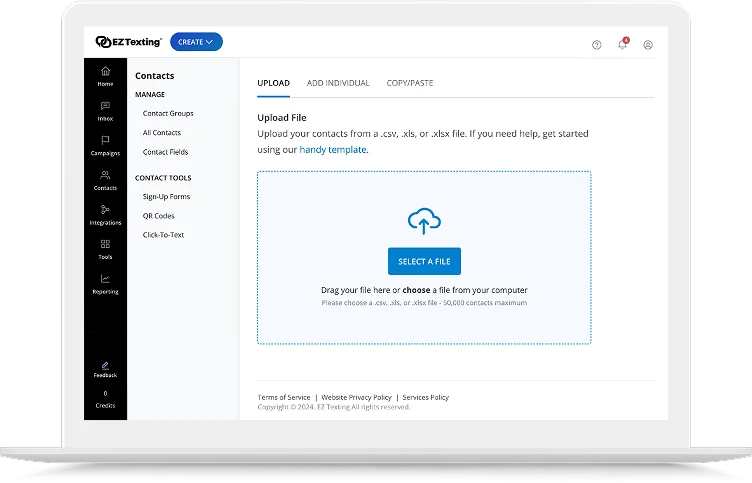Screen dimensions: 752x483
Task: Click the MANAGE section label
Action: point(150,94)
